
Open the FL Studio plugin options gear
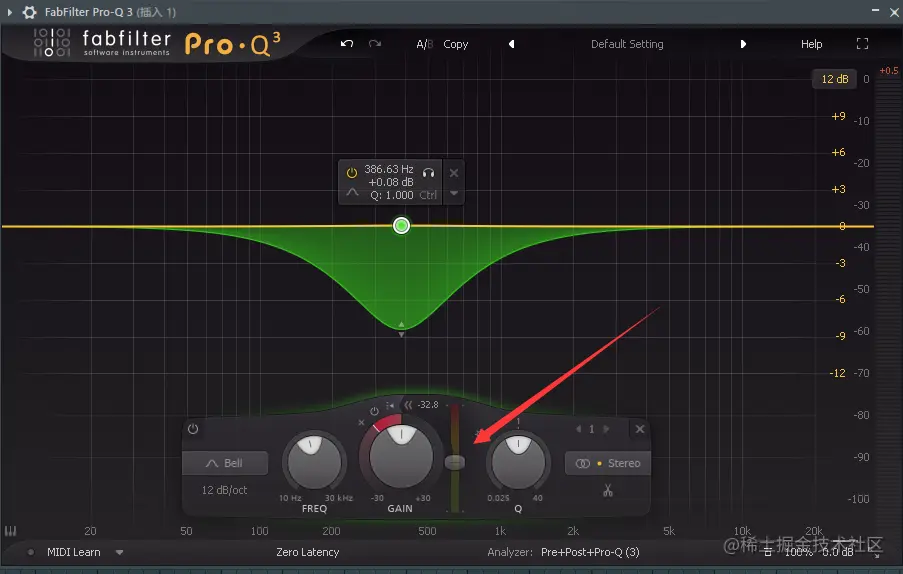click(x=29, y=12)
